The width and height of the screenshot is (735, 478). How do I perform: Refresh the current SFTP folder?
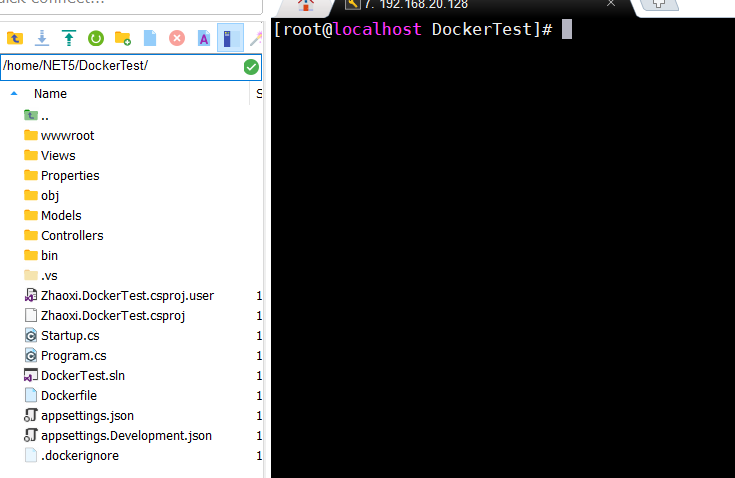tap(96, 38)
